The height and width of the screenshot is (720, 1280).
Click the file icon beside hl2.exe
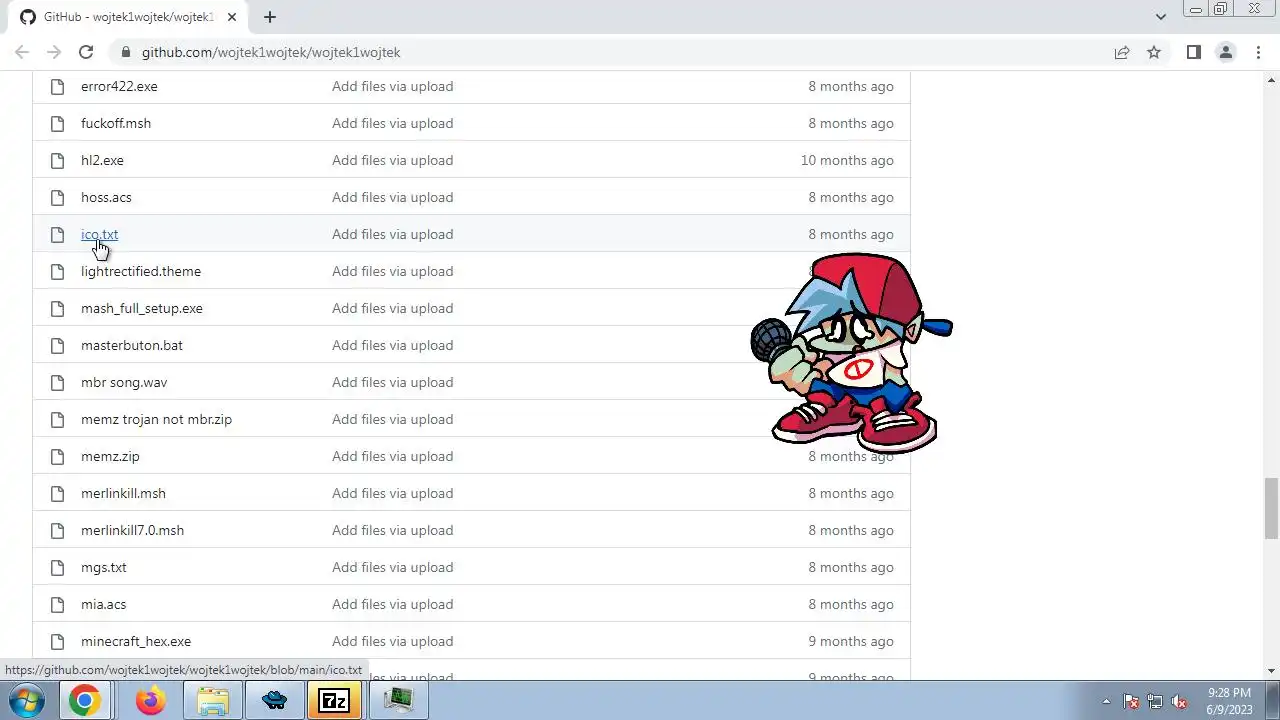pyautogui.click(x=57, y=160)
